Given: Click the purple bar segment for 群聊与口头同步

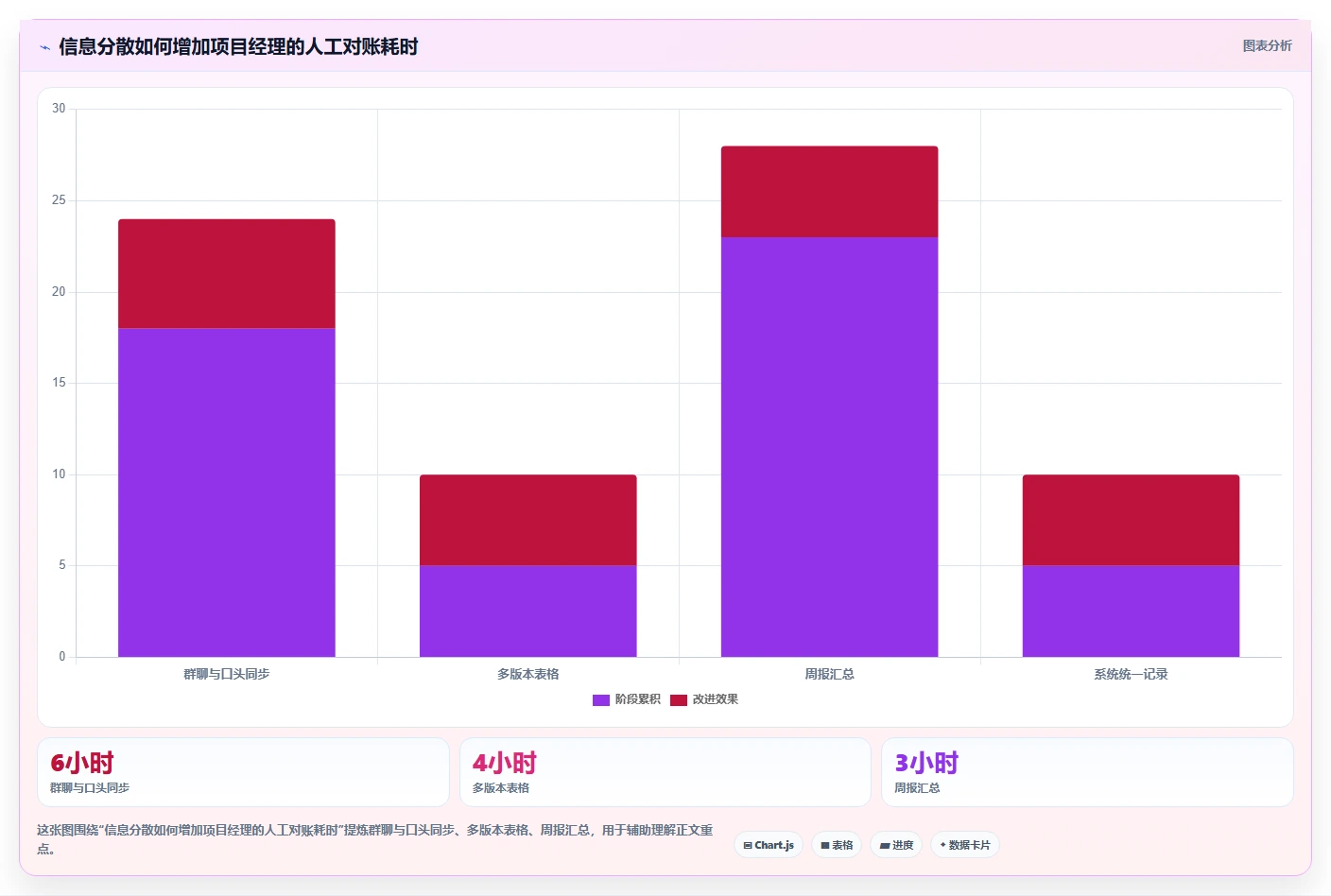Looking at the screenshot, I should pos(227,492).
